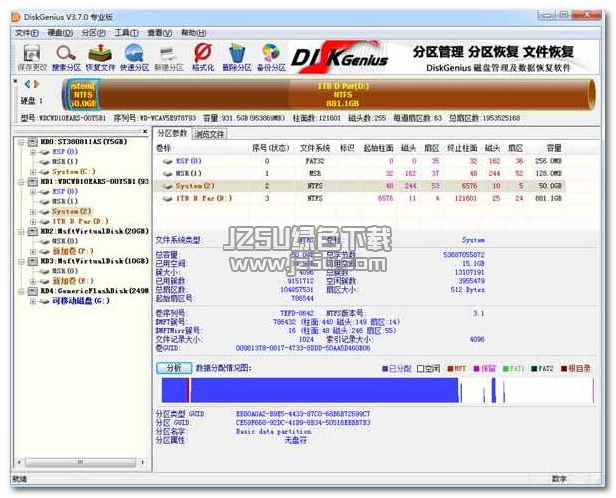
Task: Collapse the HD2:MsftVirtualDisk(20GB) node
Action: click(21, 231)
